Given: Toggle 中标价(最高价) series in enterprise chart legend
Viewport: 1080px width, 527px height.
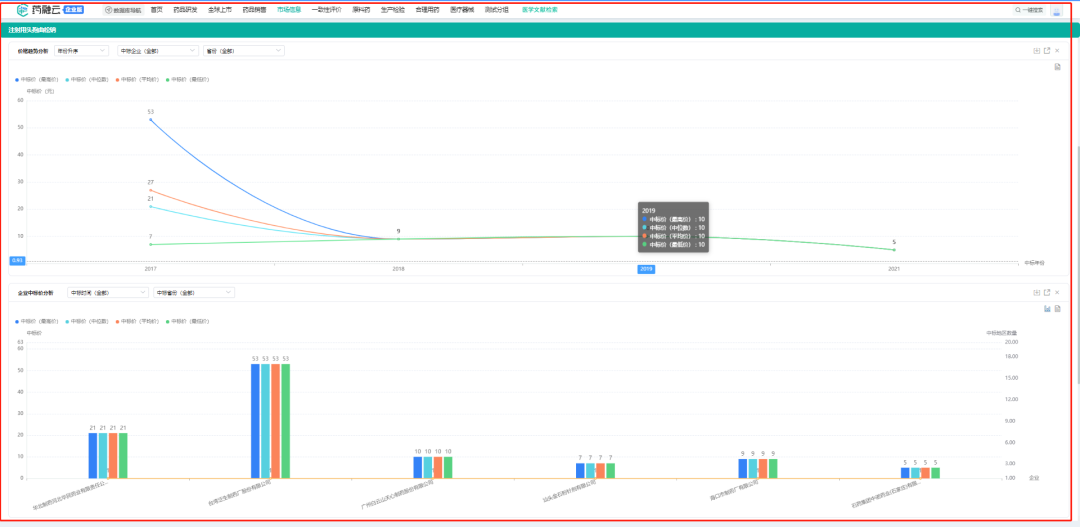Looking at the screenshot, I should [38, 321].
